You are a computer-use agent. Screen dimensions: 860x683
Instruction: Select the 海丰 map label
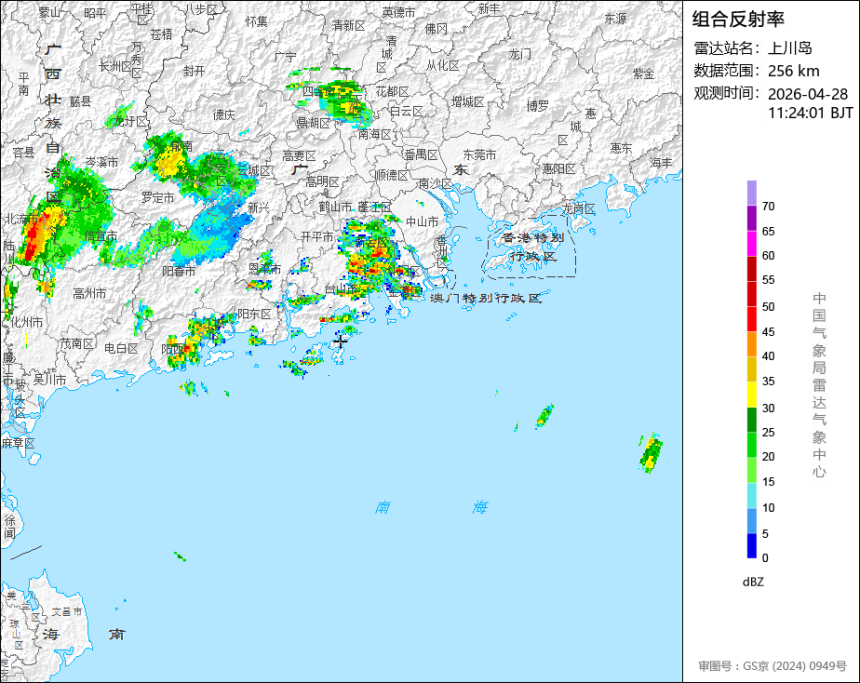click(661, 162)
